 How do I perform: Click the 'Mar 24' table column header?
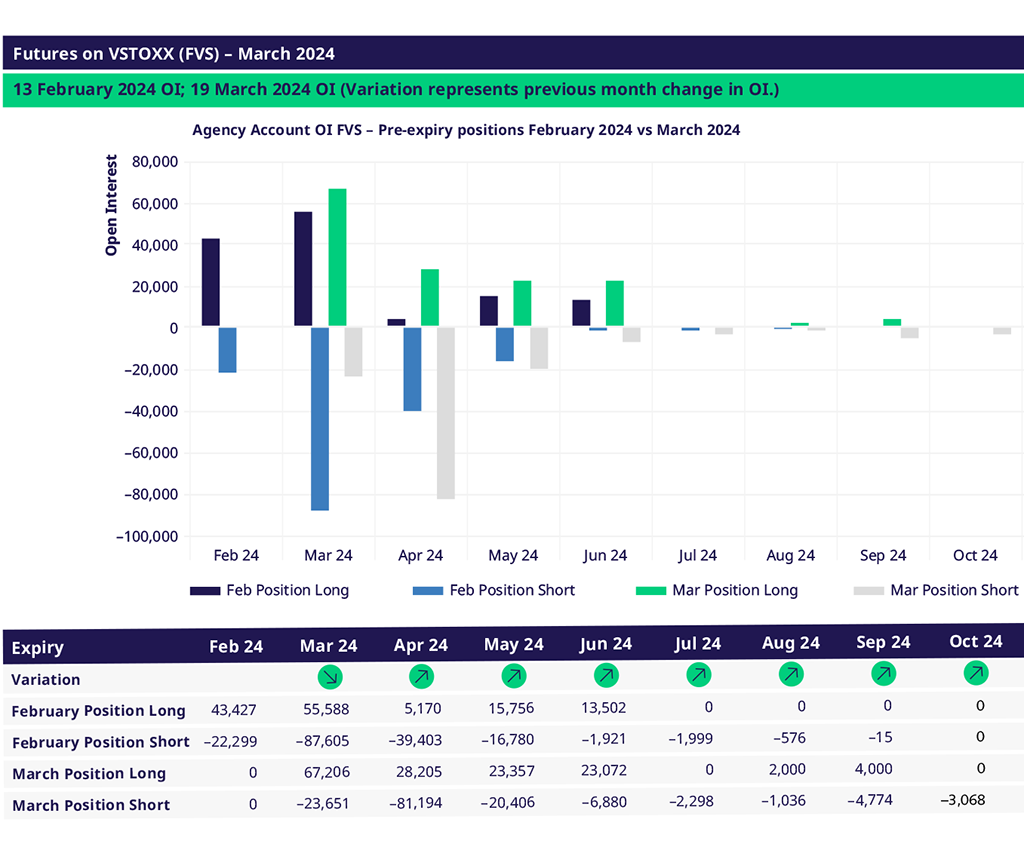click(328, 646)
